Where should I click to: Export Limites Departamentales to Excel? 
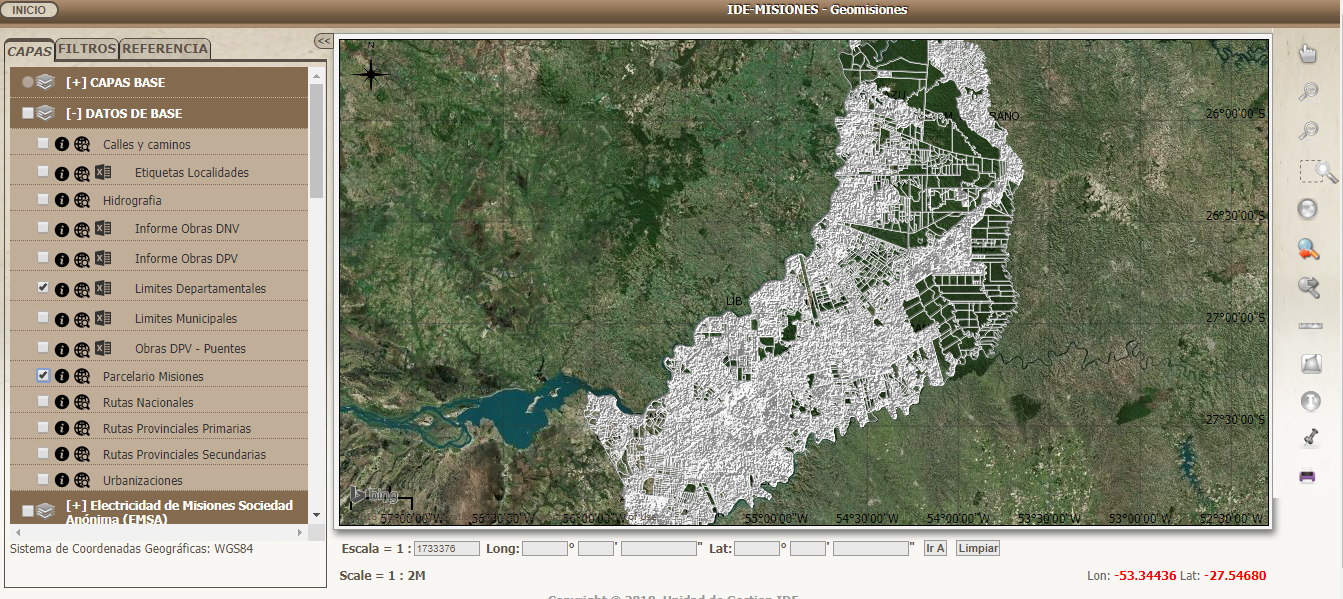pos(103,288)
